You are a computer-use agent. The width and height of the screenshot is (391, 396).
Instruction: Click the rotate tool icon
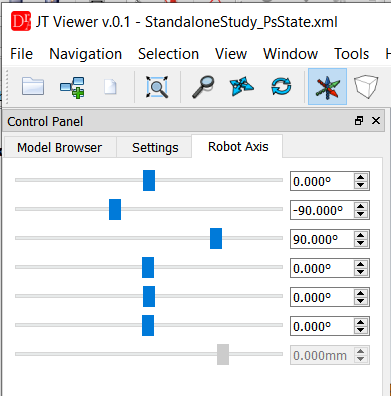click(x=281, y=87)
